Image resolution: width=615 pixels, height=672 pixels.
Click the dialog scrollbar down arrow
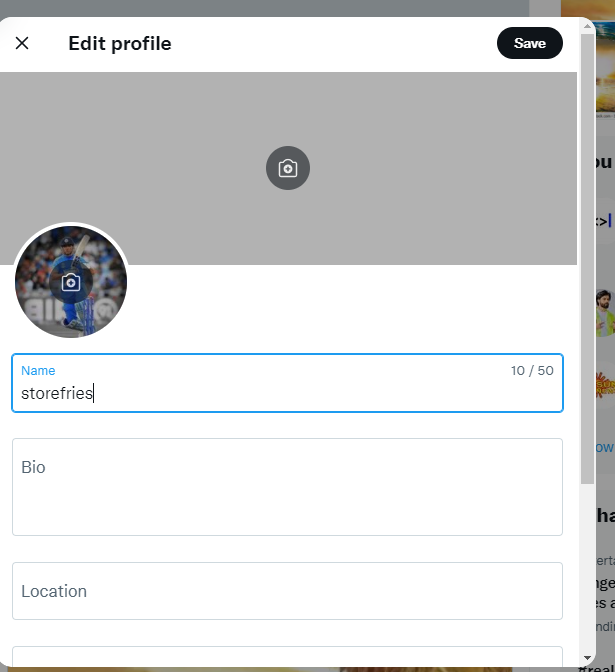(x=588, y=658)
